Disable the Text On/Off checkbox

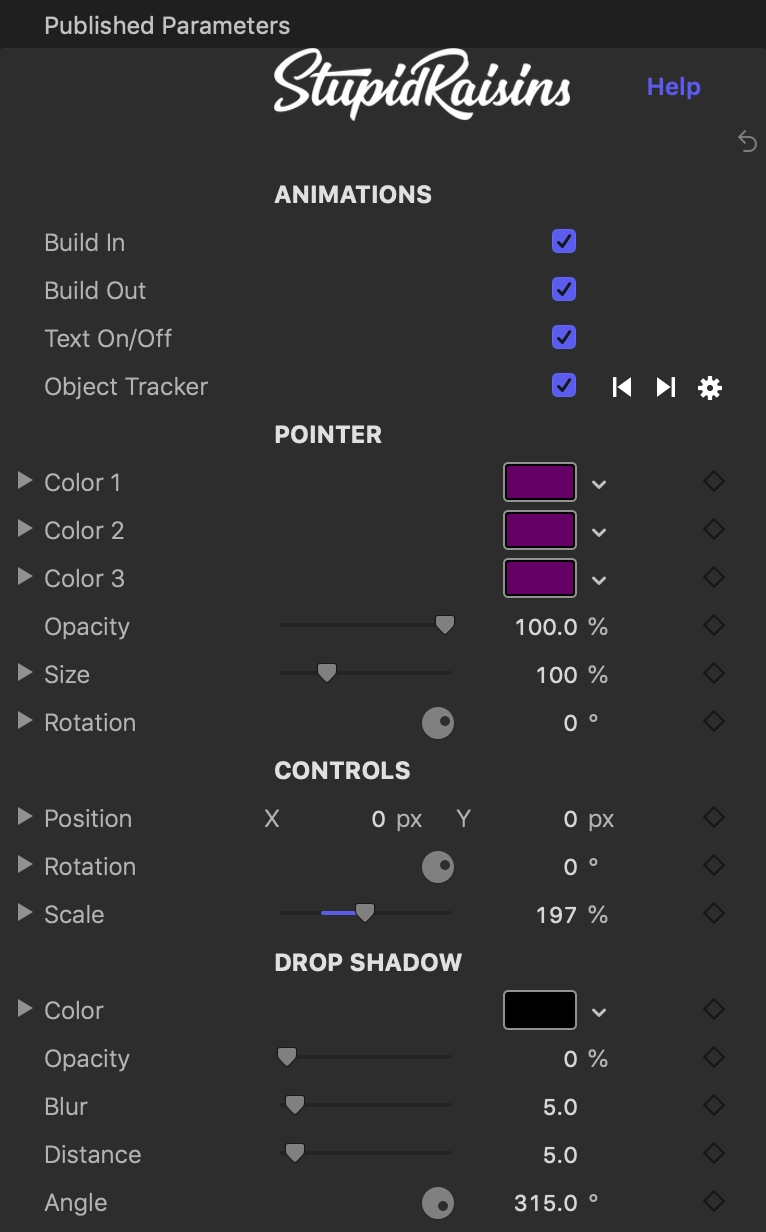point(564,338)
